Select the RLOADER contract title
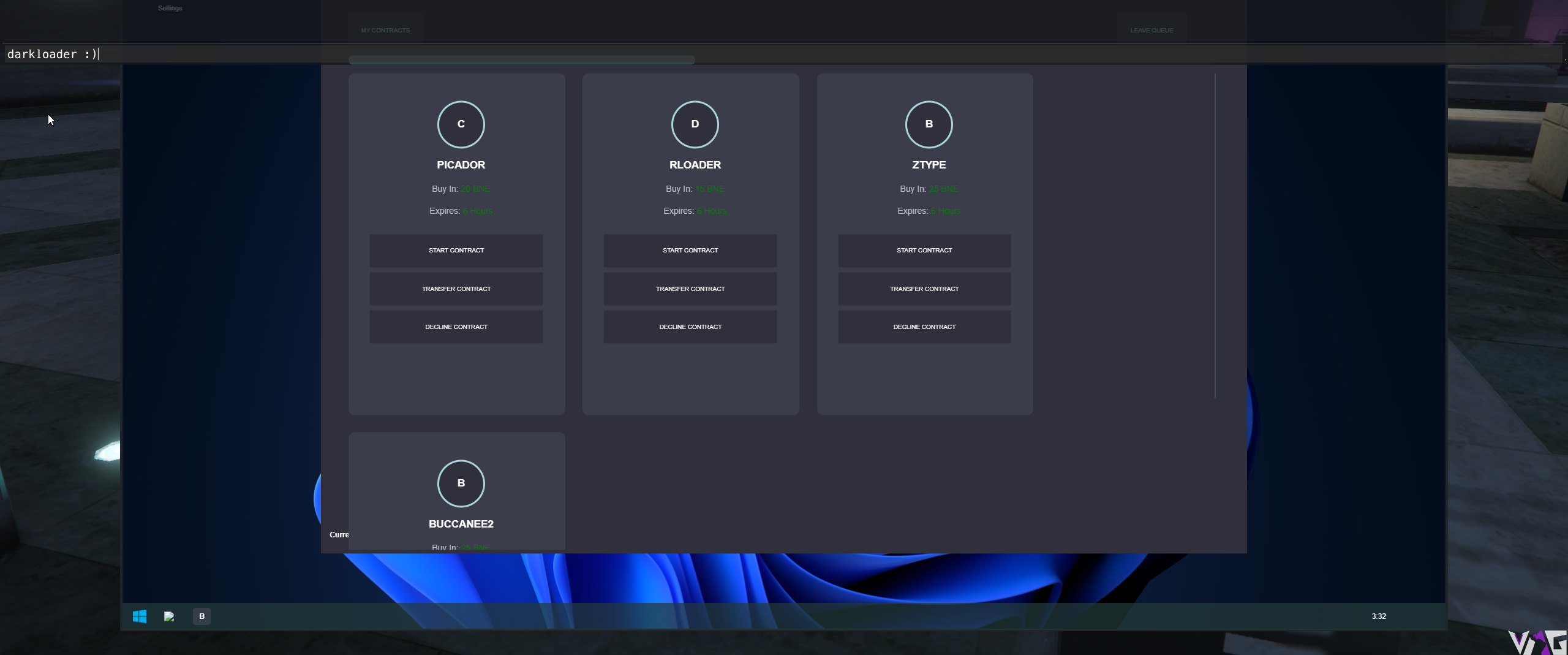Screen dimensions: 1568x655 695,165
